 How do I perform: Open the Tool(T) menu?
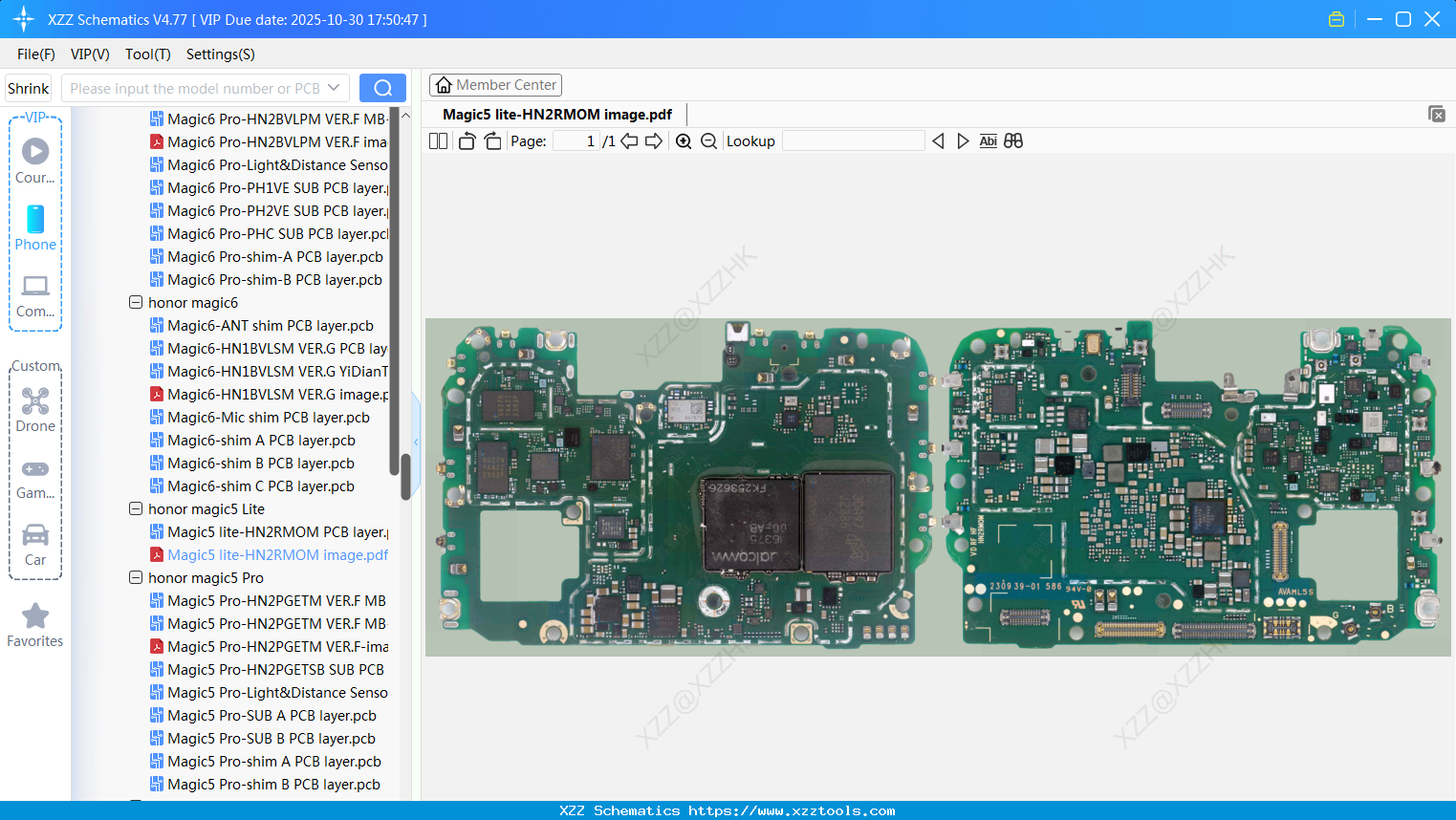click(x=148, y=54)
